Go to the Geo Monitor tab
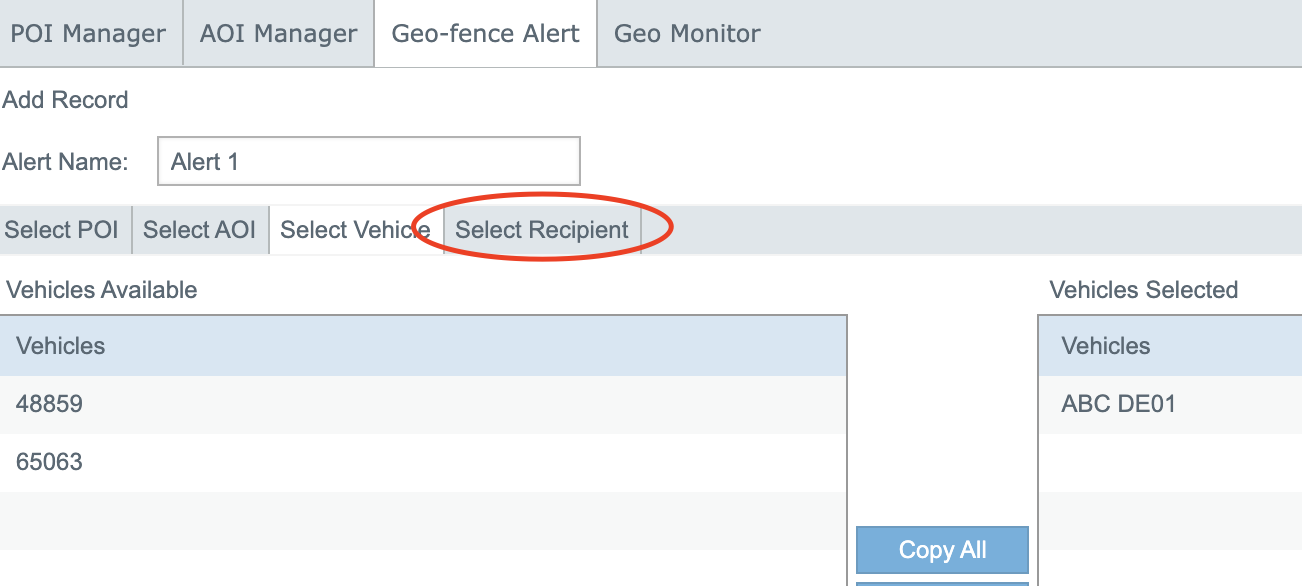The height and width of the screenshot is (586, 1302). (687, 34)
